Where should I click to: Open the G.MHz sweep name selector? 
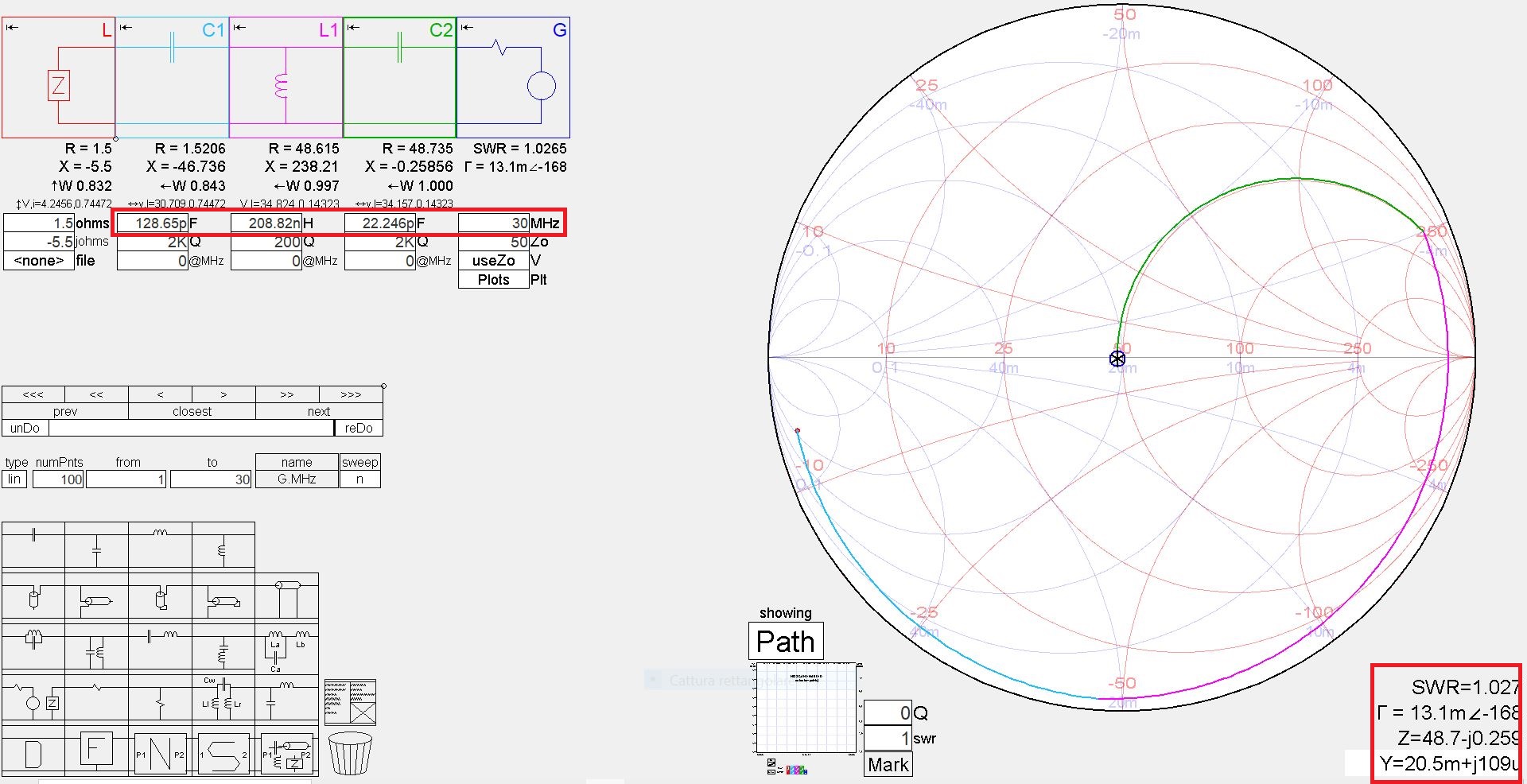pos(297,479)
